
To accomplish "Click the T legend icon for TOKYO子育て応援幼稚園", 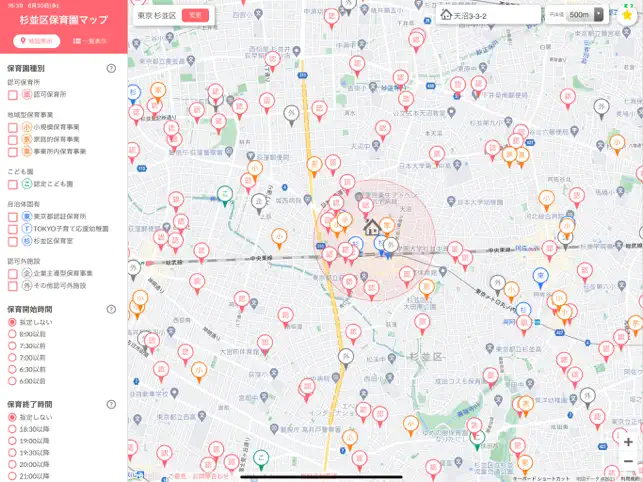I will pos(27,228).
